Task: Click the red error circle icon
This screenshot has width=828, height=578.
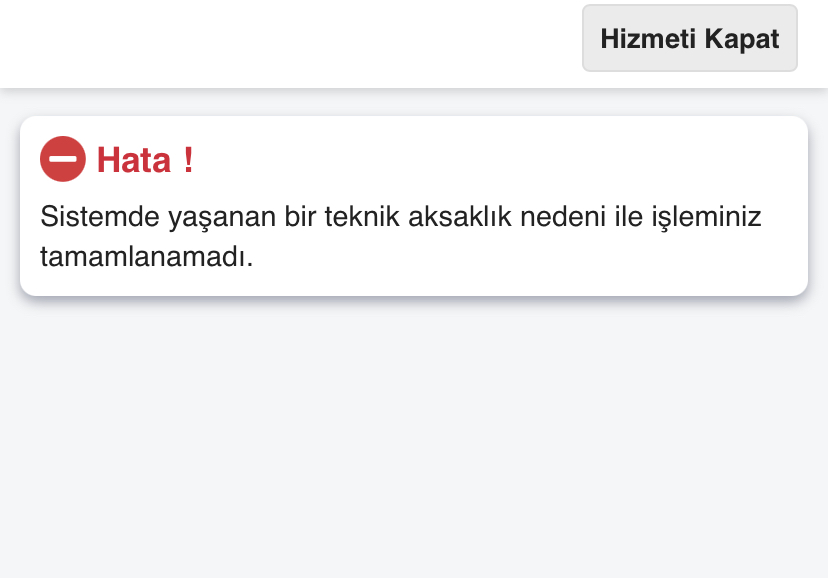Action: click(x=63, y=159)
